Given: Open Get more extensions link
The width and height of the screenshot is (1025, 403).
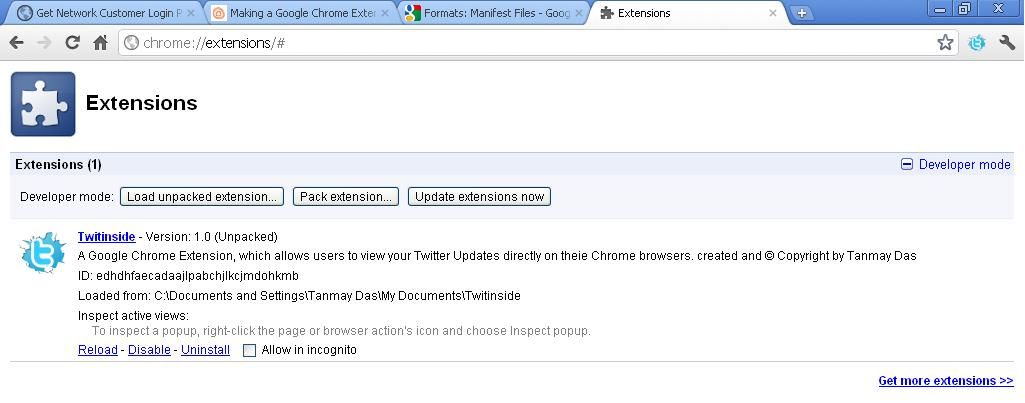Looking at the screenshot, I should tap(945, 381).
